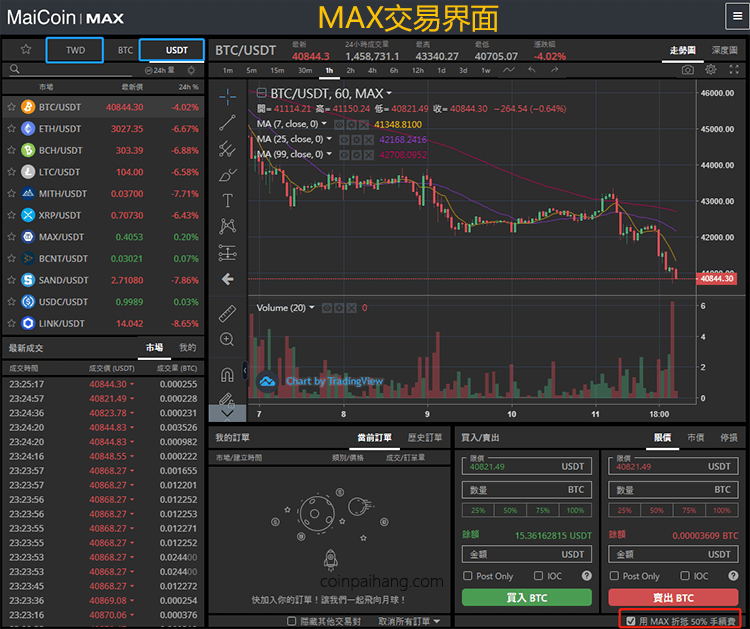This screenshot has width=750, height=629.
Task: Set buy amount to 50%
Action: (x=510, y=510)
